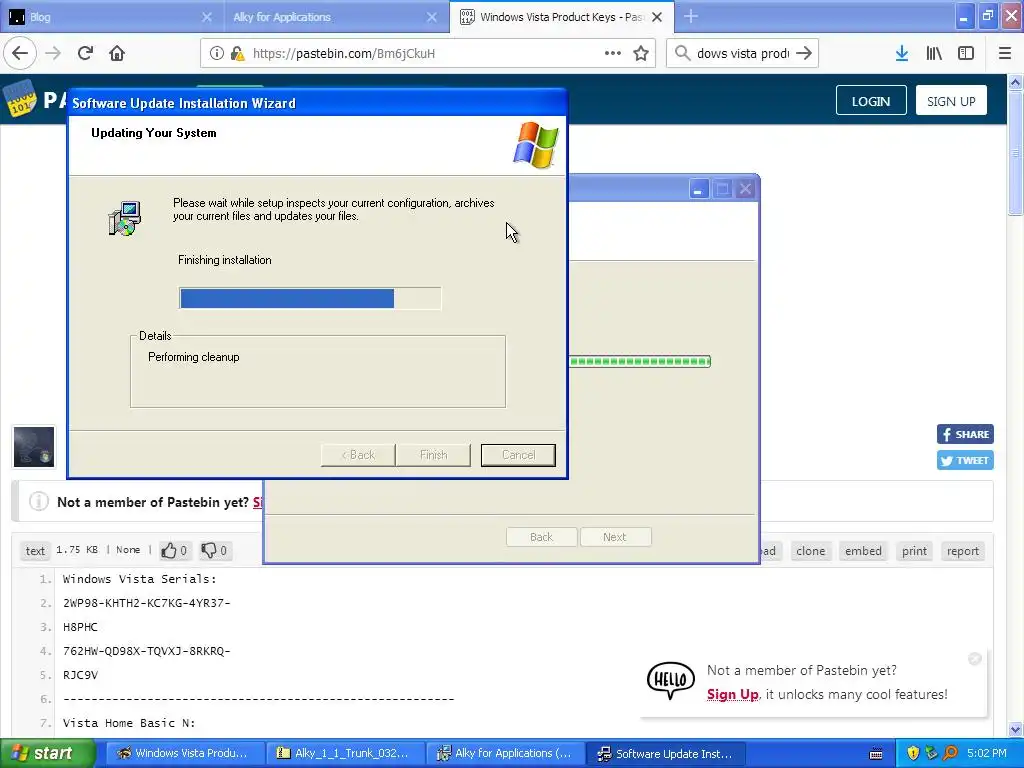Bookmark this page with the star
Screen dimensions: 1024x768
point(641,54)
